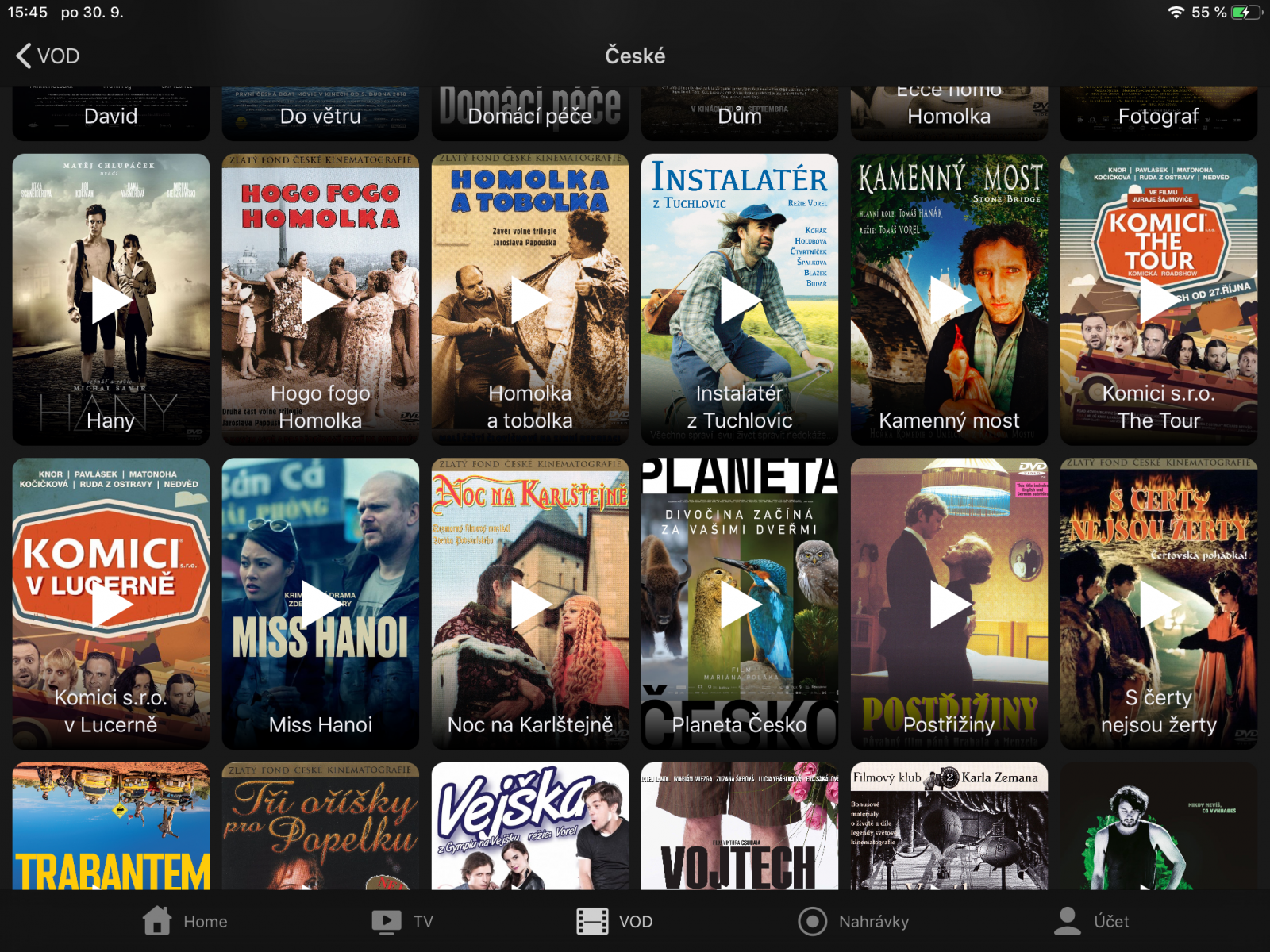Image resolution: width=1270 pixels, height=952 pixels.
Task: Play Instalatér z Tuchlovic
Action: pos(740,300)
